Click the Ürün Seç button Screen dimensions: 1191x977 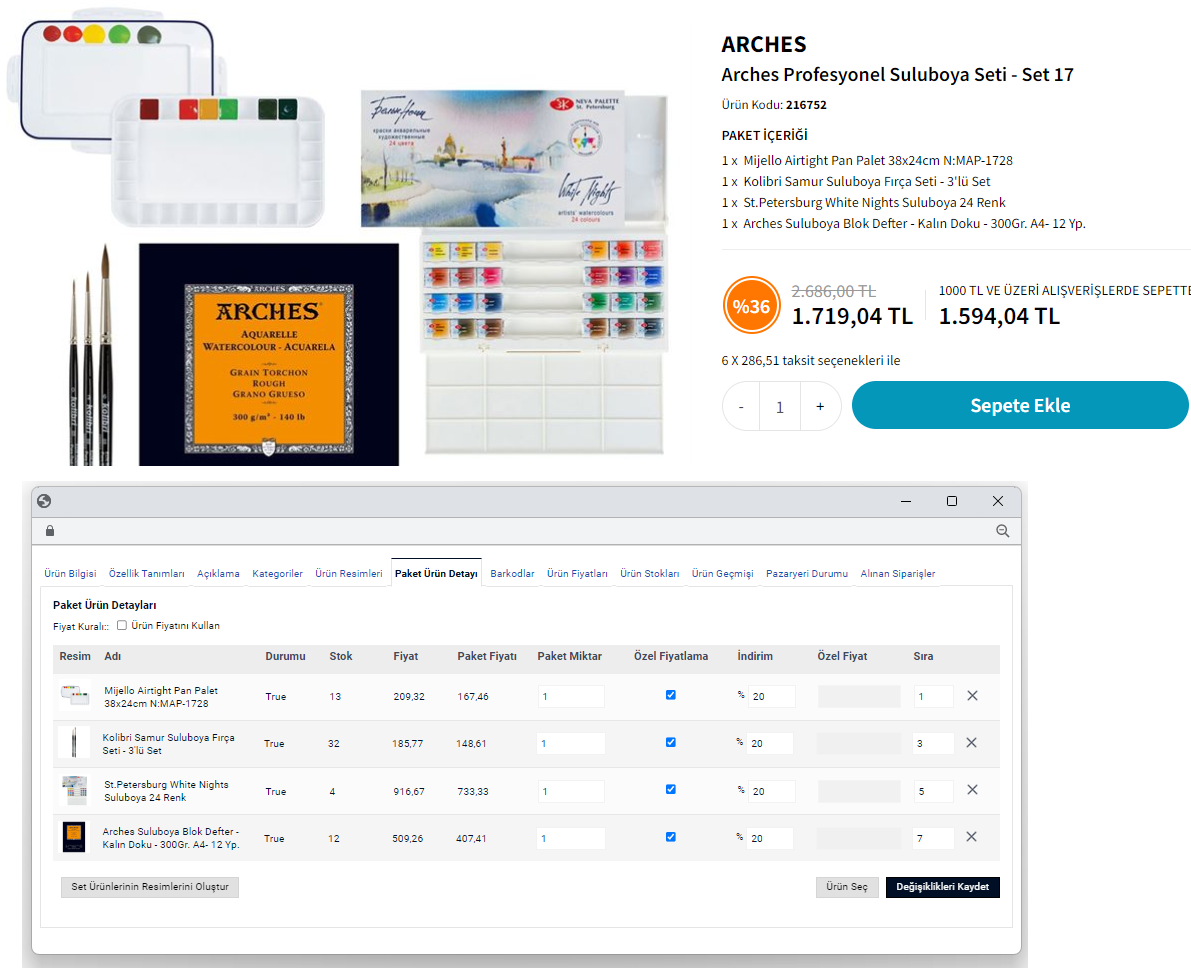click(x=847, y=887)
